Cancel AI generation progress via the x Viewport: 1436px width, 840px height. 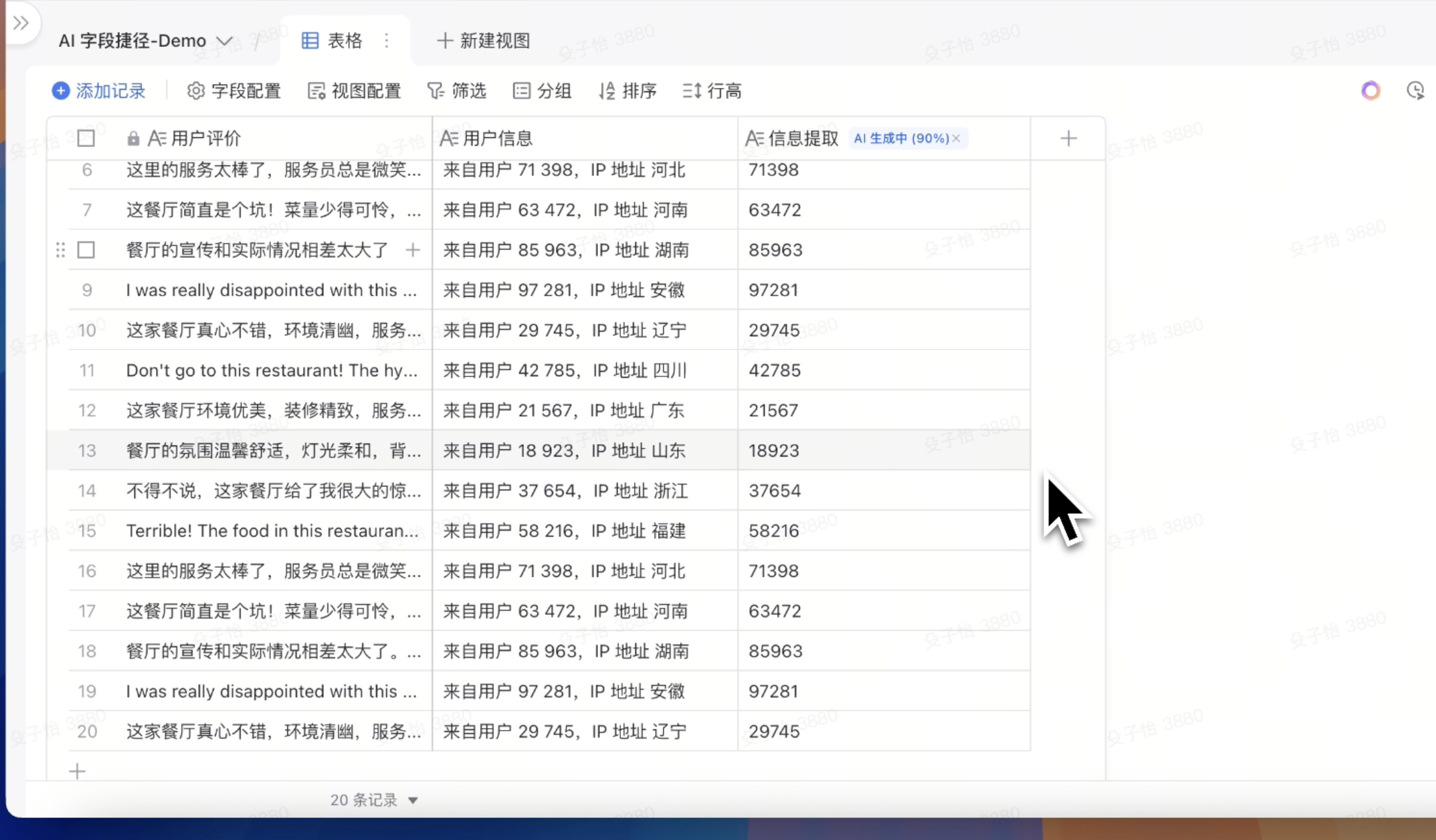tap(956, 138)
